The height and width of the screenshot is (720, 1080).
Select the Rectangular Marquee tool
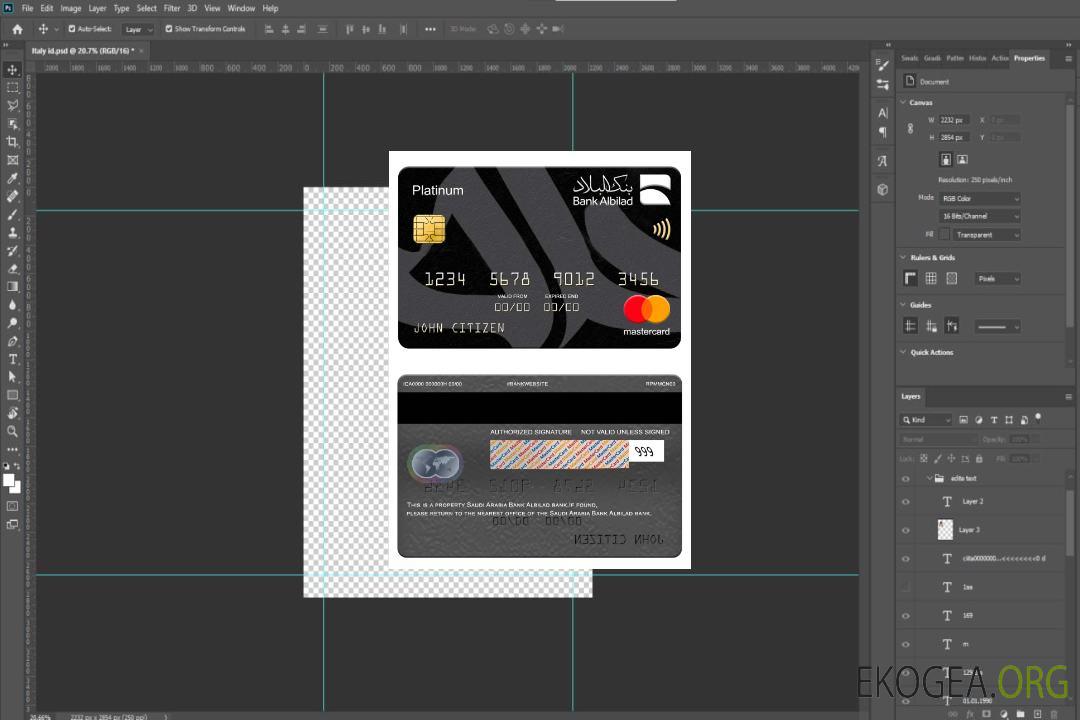12,88
